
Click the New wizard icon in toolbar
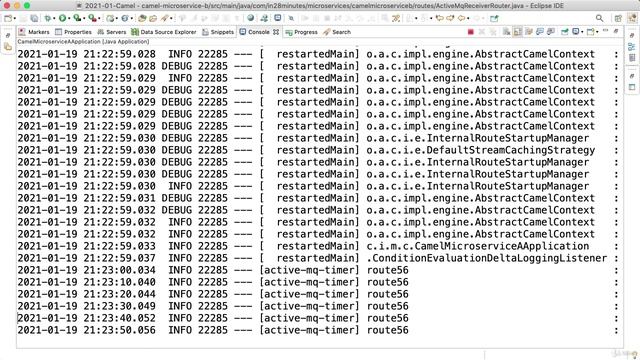[8, 18]
